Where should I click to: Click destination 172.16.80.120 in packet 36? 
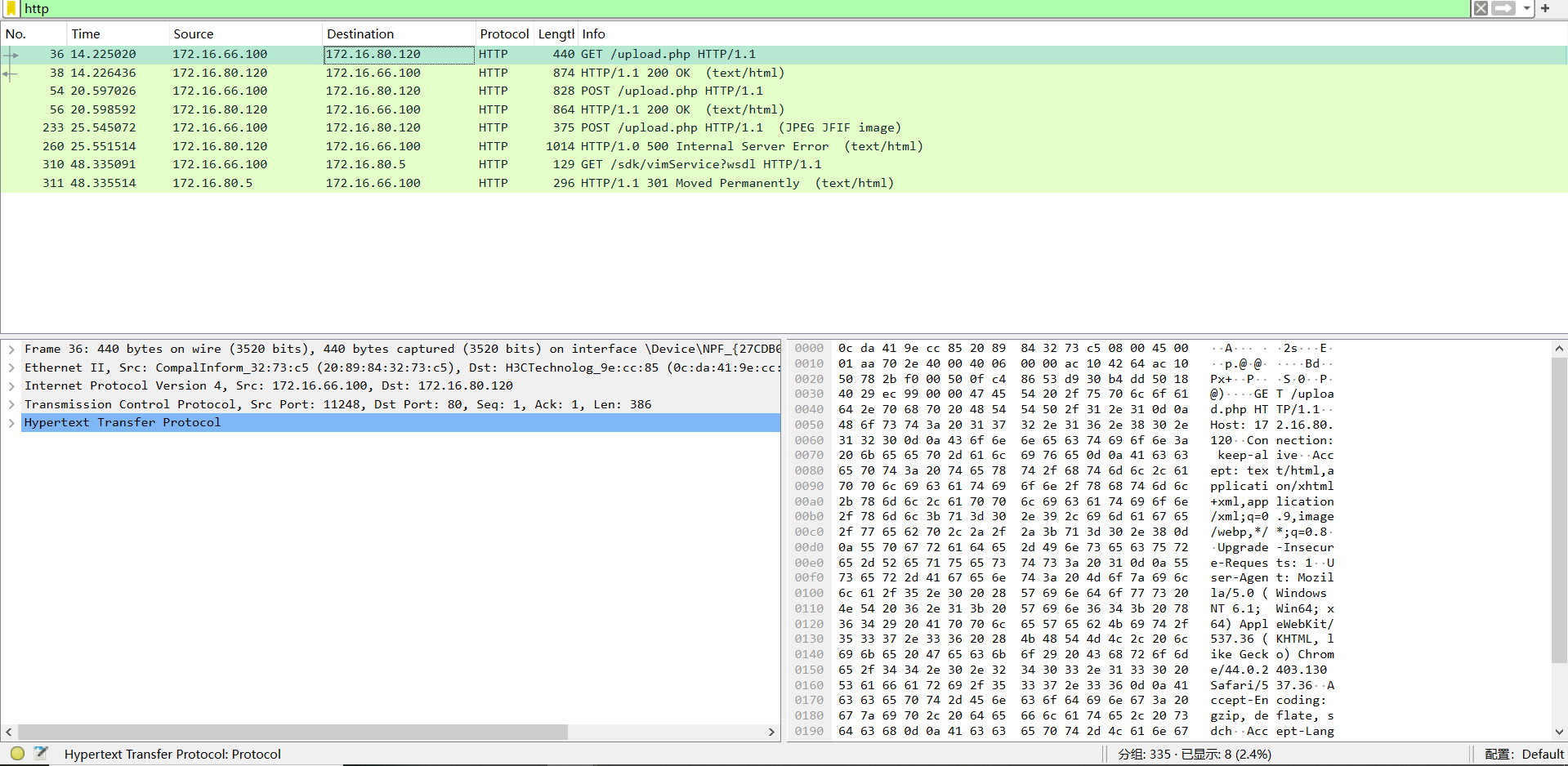coord(373,54)
